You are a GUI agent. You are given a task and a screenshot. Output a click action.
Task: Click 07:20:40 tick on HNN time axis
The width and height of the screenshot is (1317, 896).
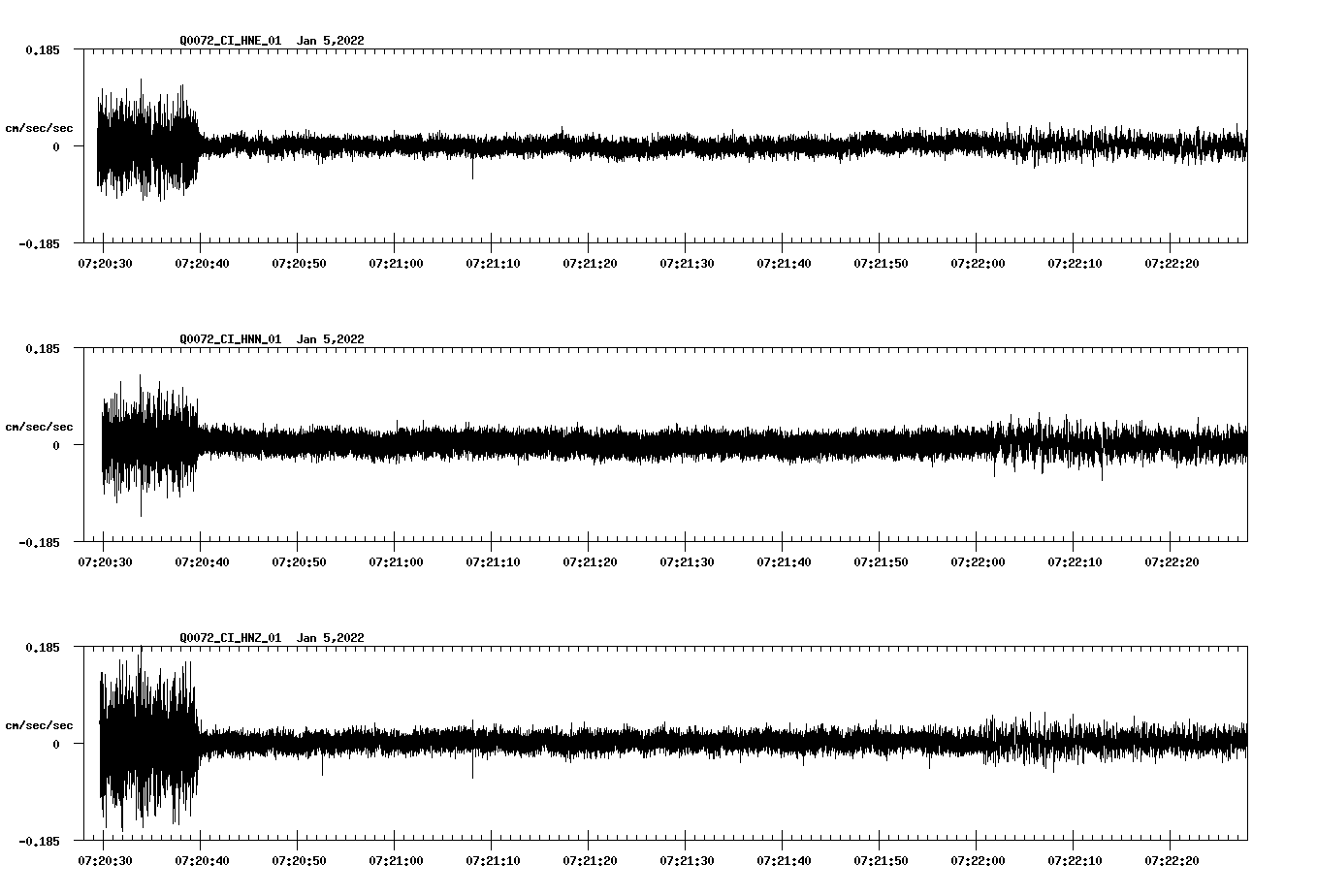(x=202, y=562)
